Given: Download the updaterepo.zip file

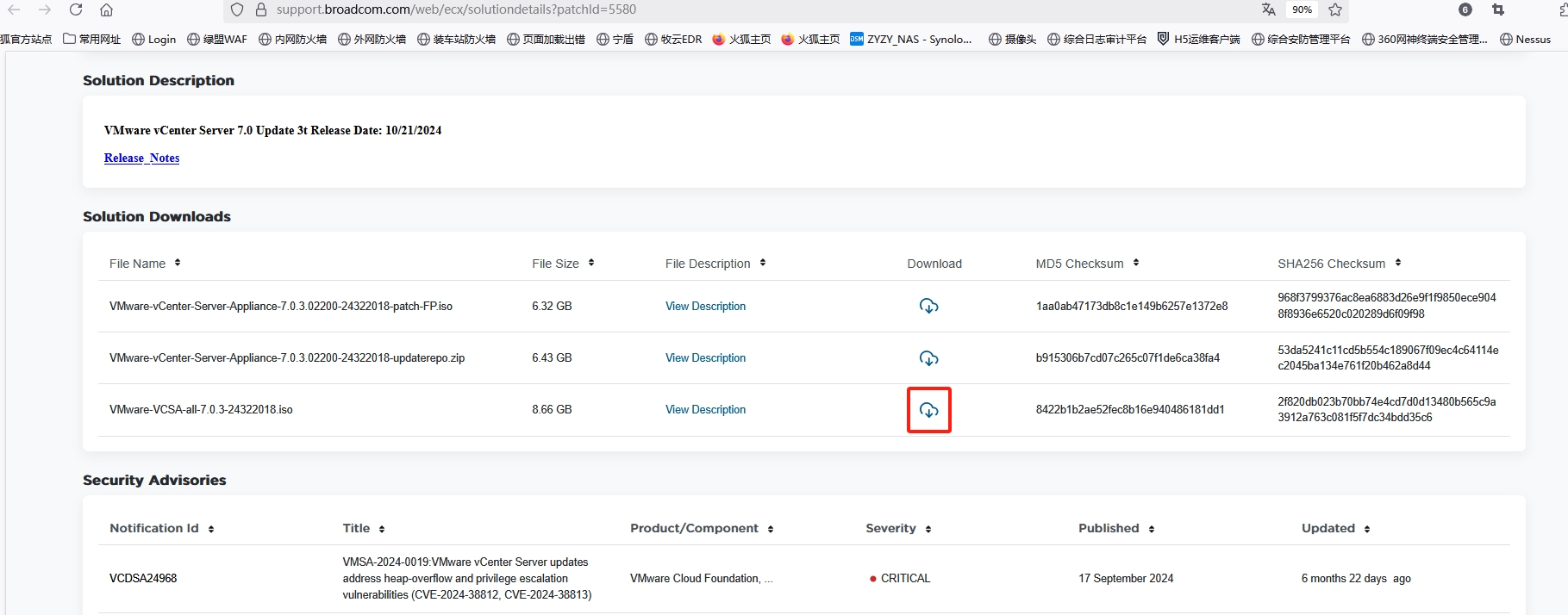Looking at the screenshot, I should tap(928, 357).
